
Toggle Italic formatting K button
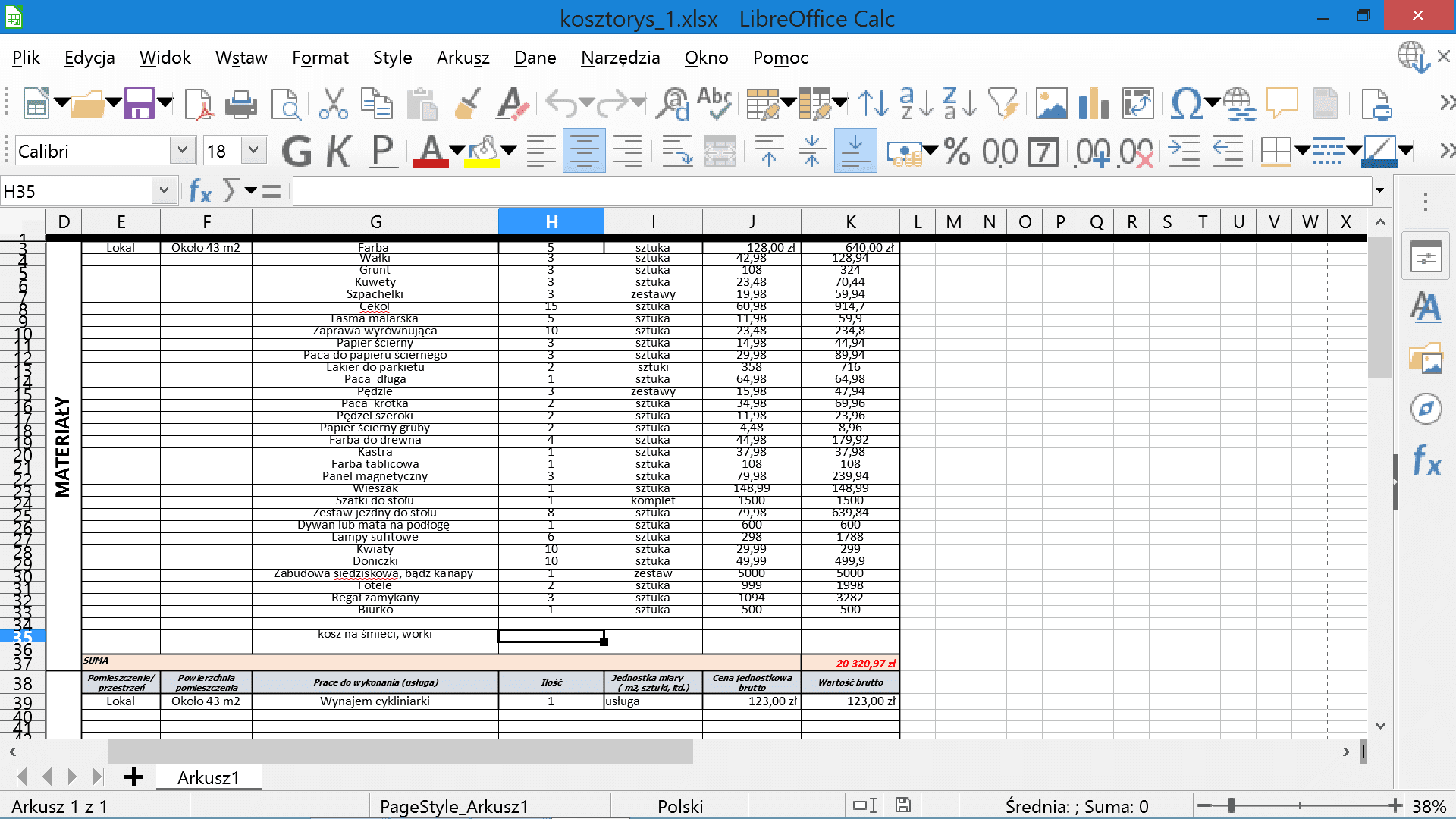point(339,152)
